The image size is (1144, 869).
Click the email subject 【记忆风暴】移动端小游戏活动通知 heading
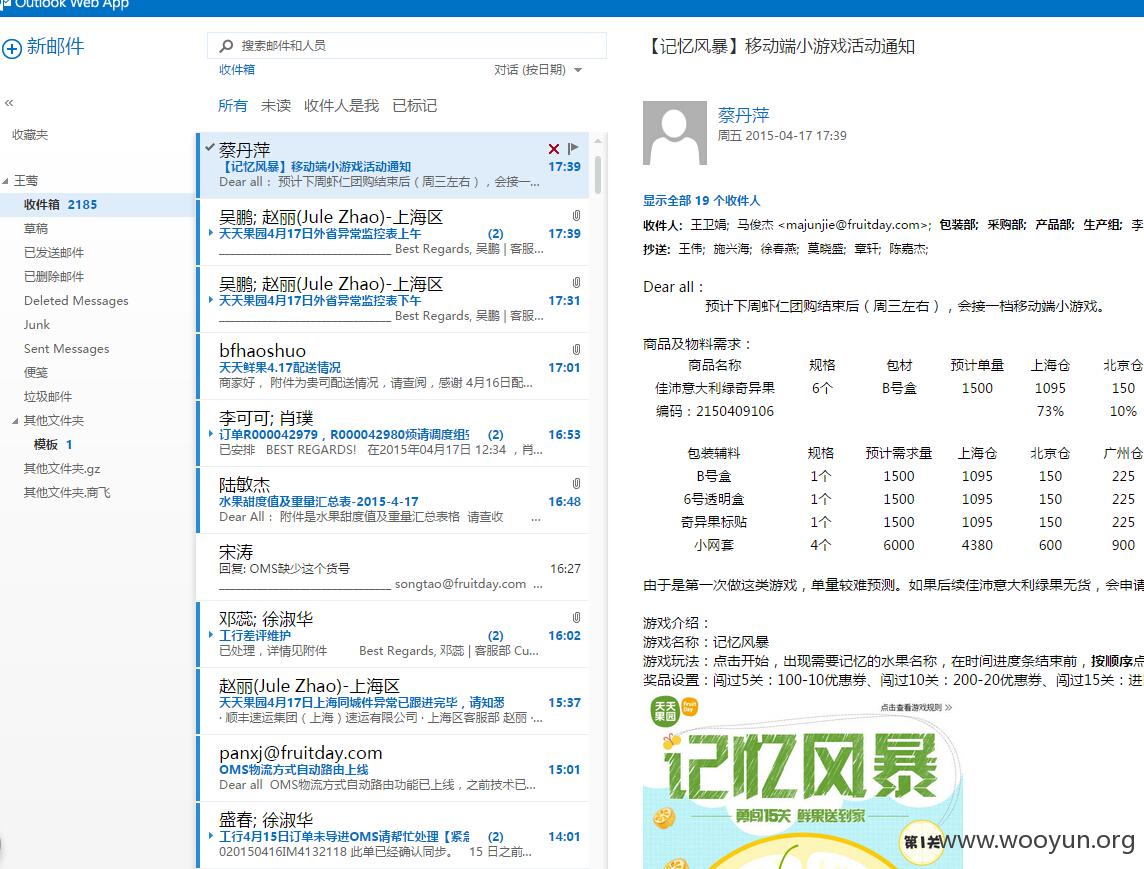[x=779, y=47]
